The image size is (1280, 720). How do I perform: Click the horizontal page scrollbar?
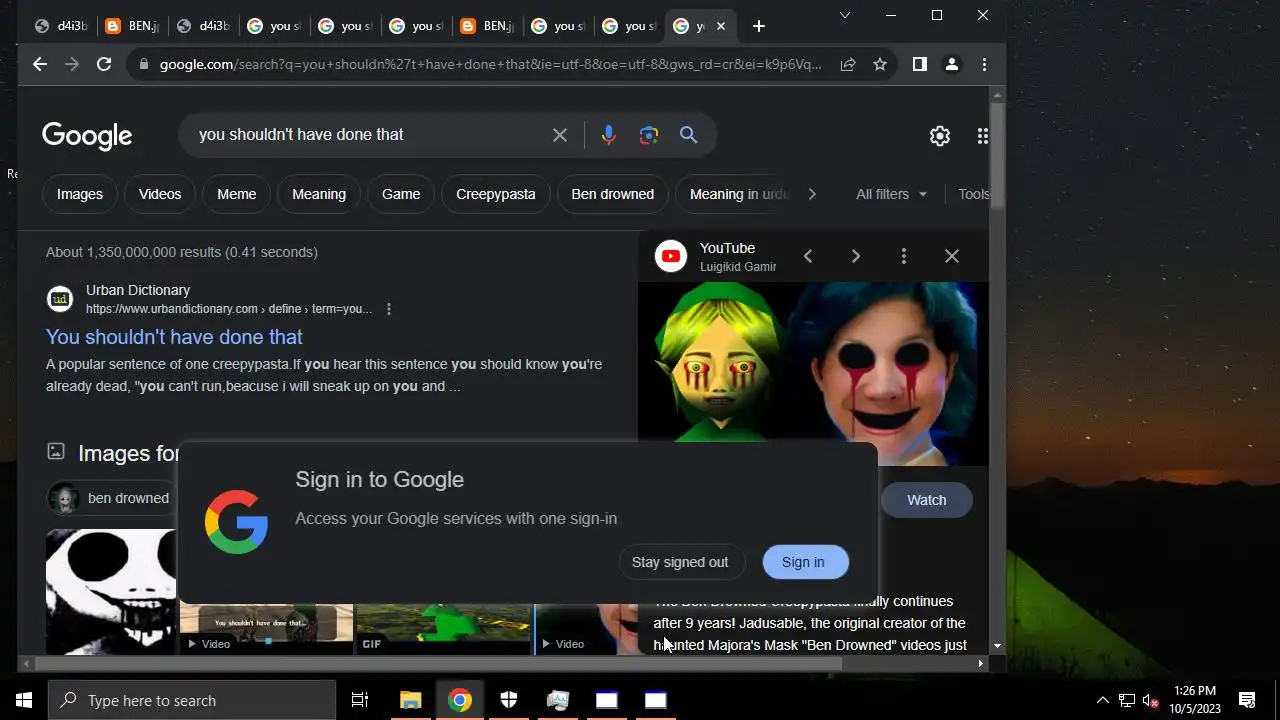pyautogui.click(x=438, y=663)
